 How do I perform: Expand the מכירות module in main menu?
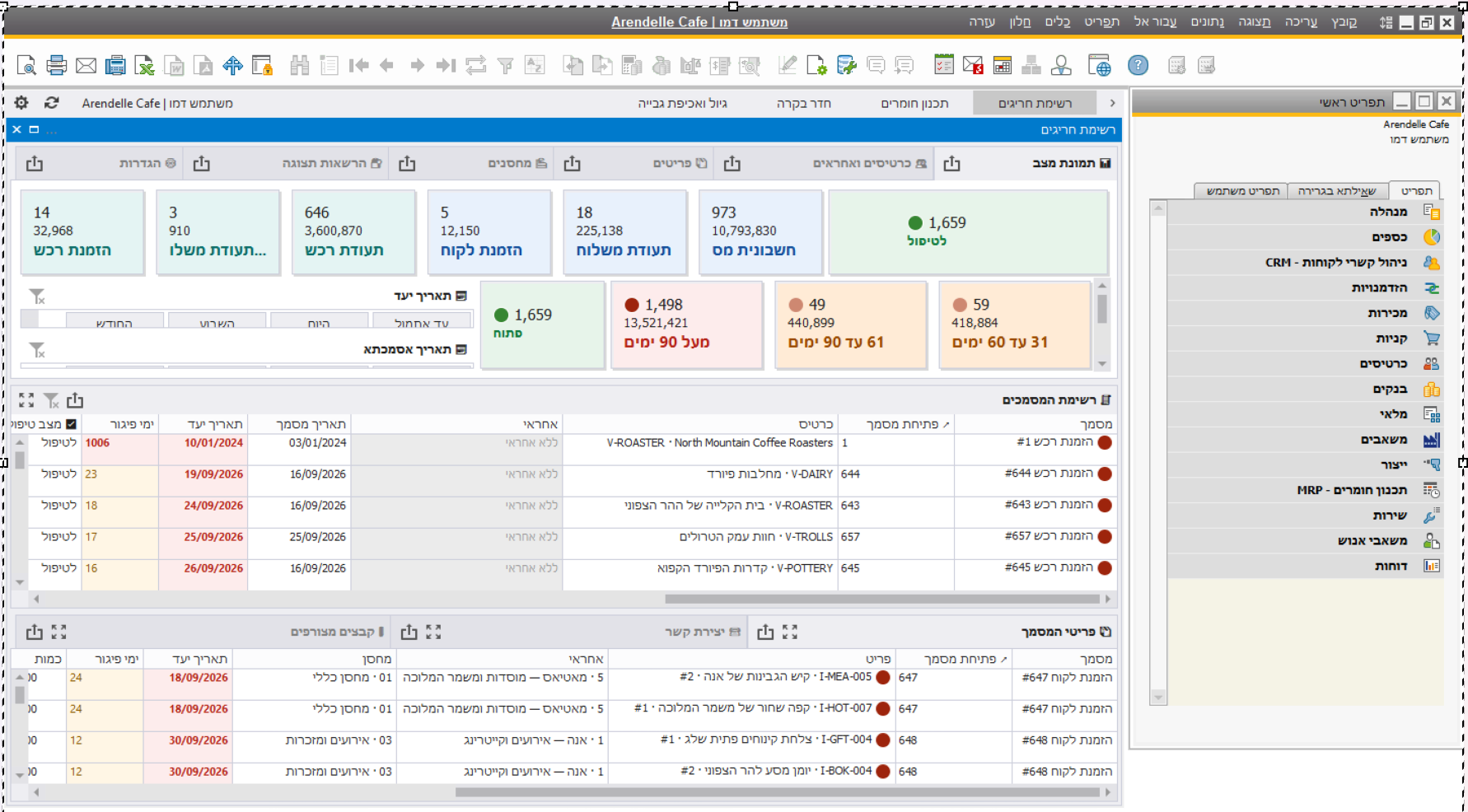(x=1305, y=313)
